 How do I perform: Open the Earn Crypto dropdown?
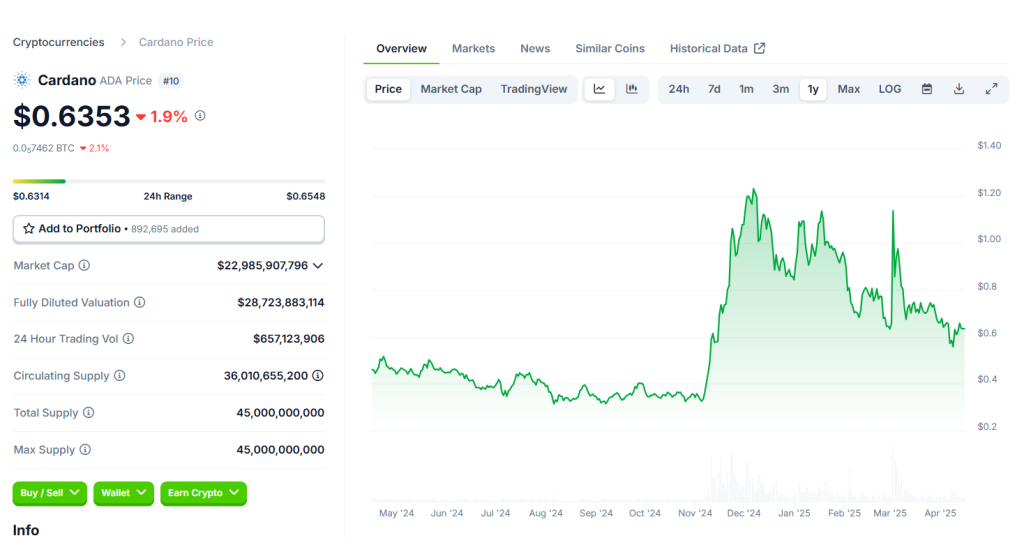203,493
